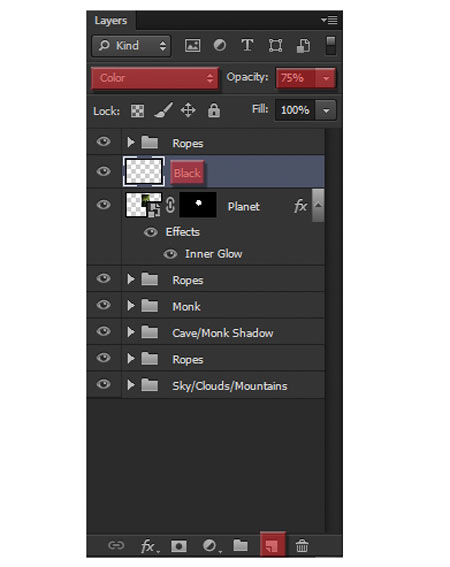The height and width of the screenshot is (567, 450).
Task: Select the Cave/Monk Shadow group name
Action: pos(223,333)
